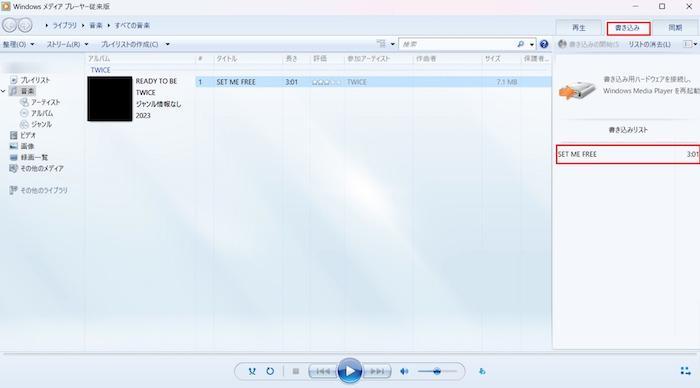Switch to the 書き込み tab
700x388 pixels.
(628, 28)
